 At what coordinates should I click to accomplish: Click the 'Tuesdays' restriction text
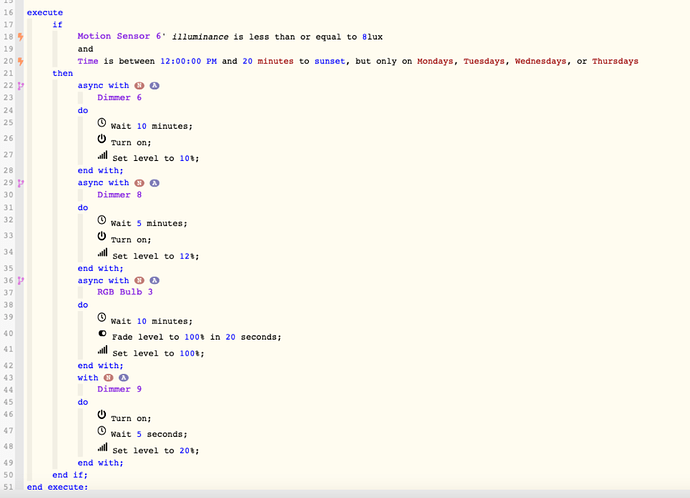coord(484,61)
